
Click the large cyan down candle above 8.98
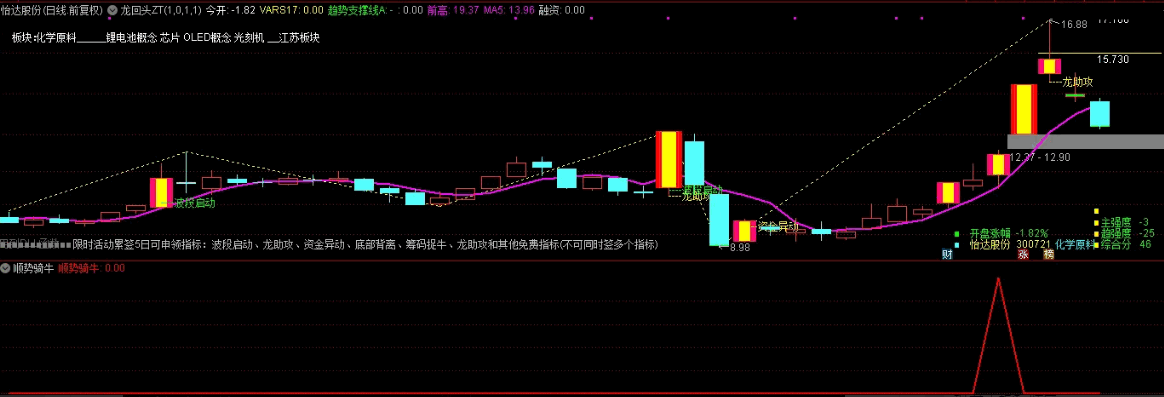pos(719,220)
